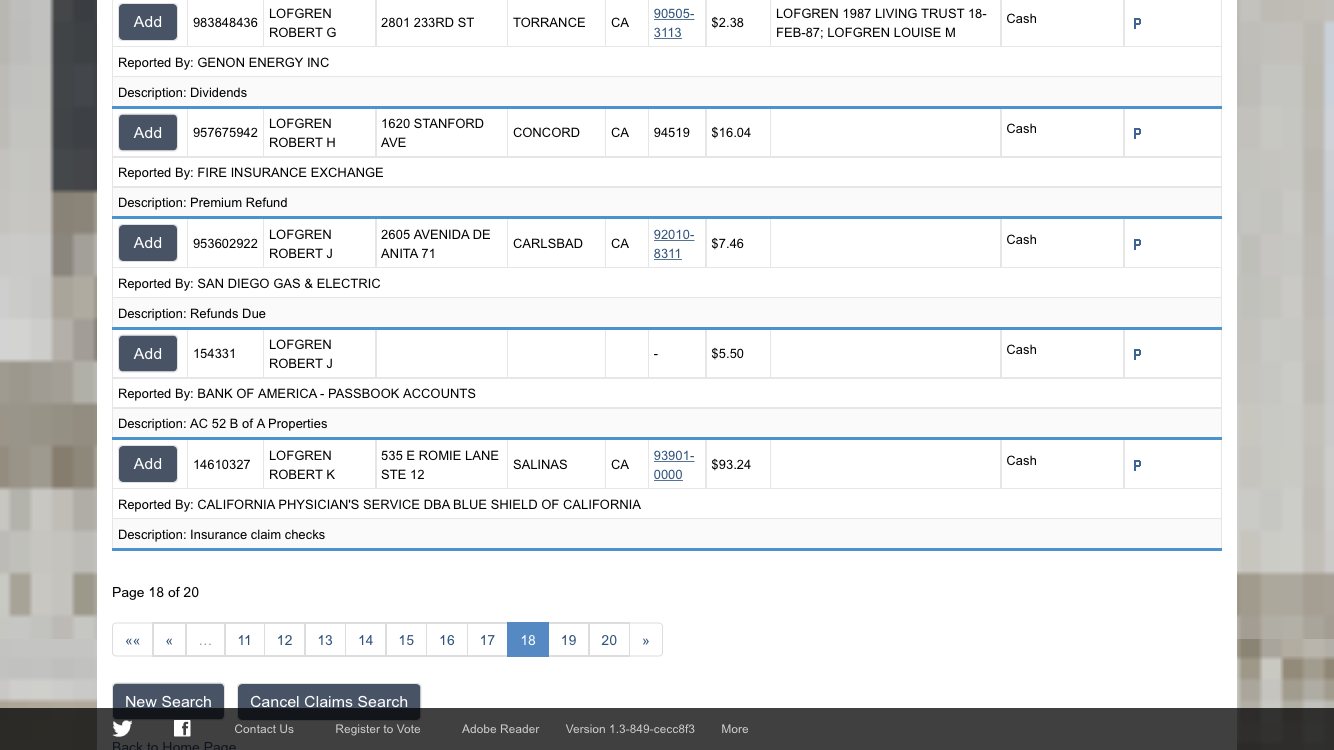Add property 14610327 to claim
The image size is (1334, 750).
pyautogui.click(x=148, y=464)
